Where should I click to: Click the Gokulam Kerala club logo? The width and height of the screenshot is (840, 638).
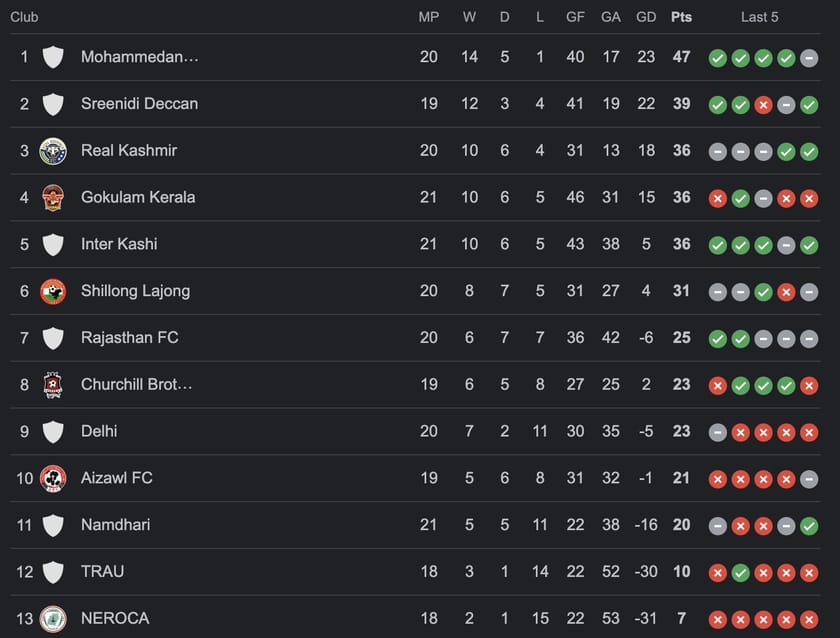pos(53,198)
